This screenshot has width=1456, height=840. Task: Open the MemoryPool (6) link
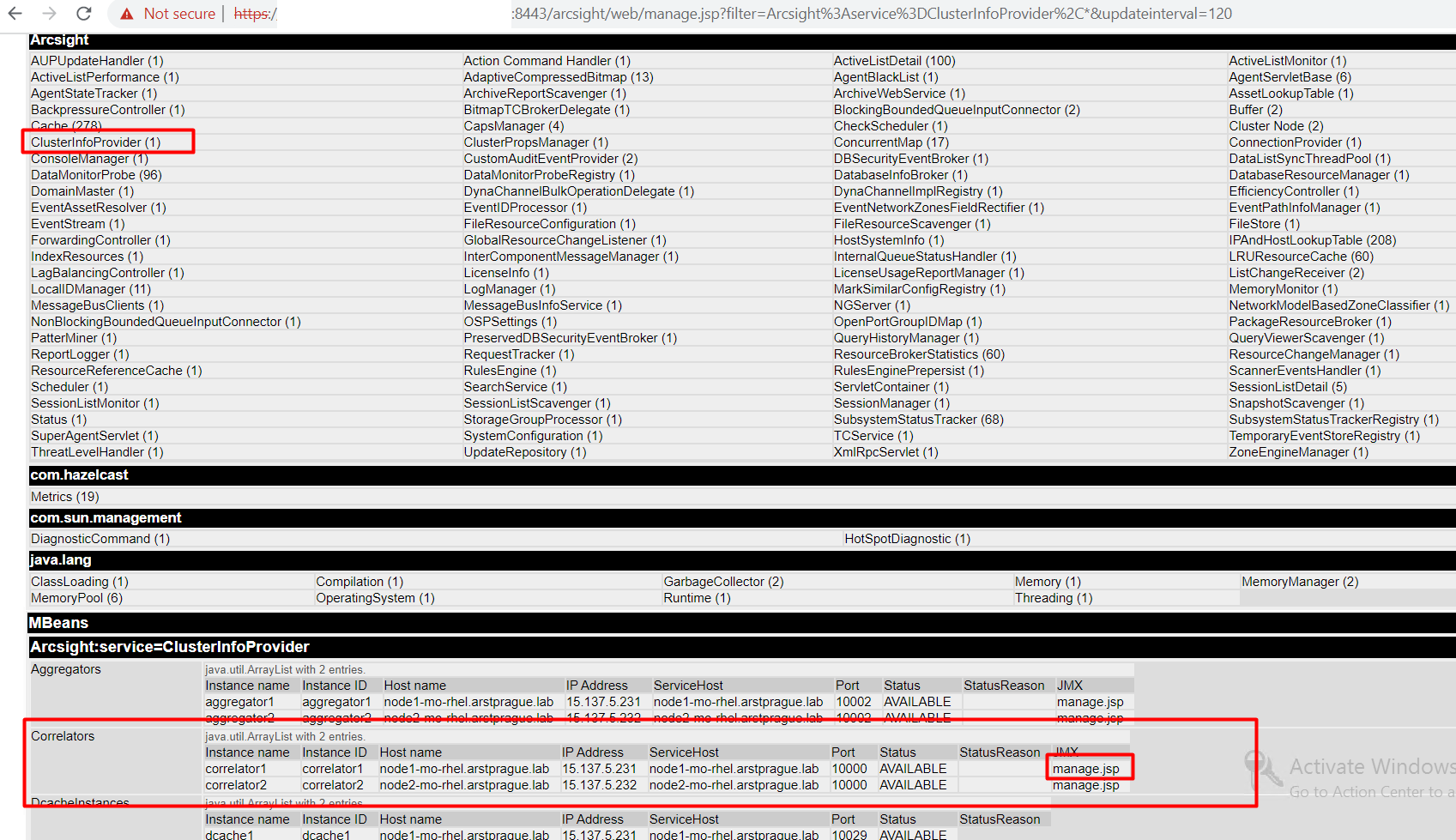(x=76, y=598)
